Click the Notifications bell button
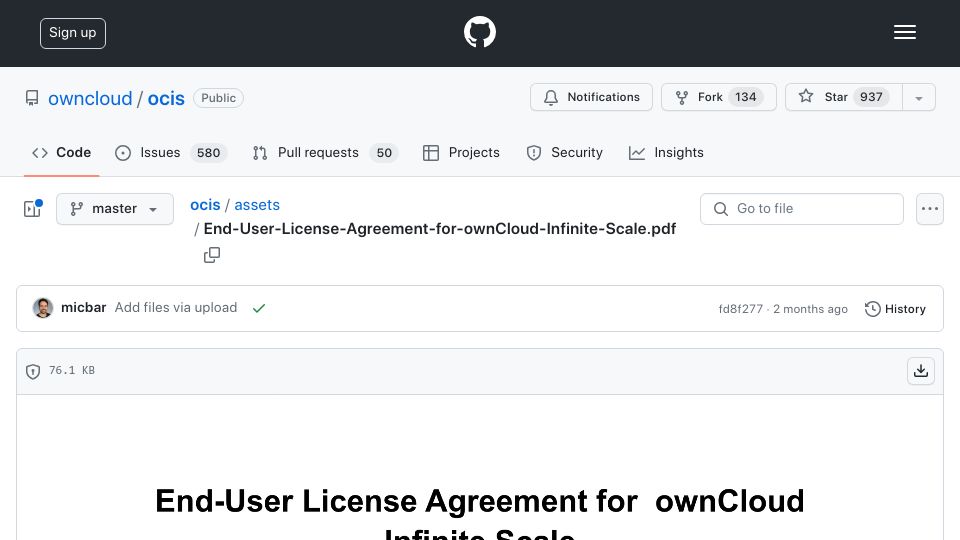Screen dimensions: 960x540 [x=591, y=97]
